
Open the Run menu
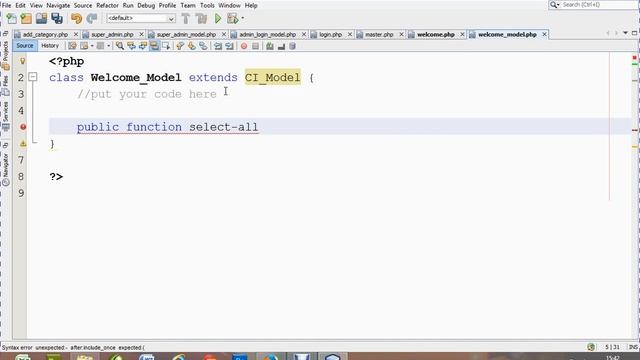128,5
